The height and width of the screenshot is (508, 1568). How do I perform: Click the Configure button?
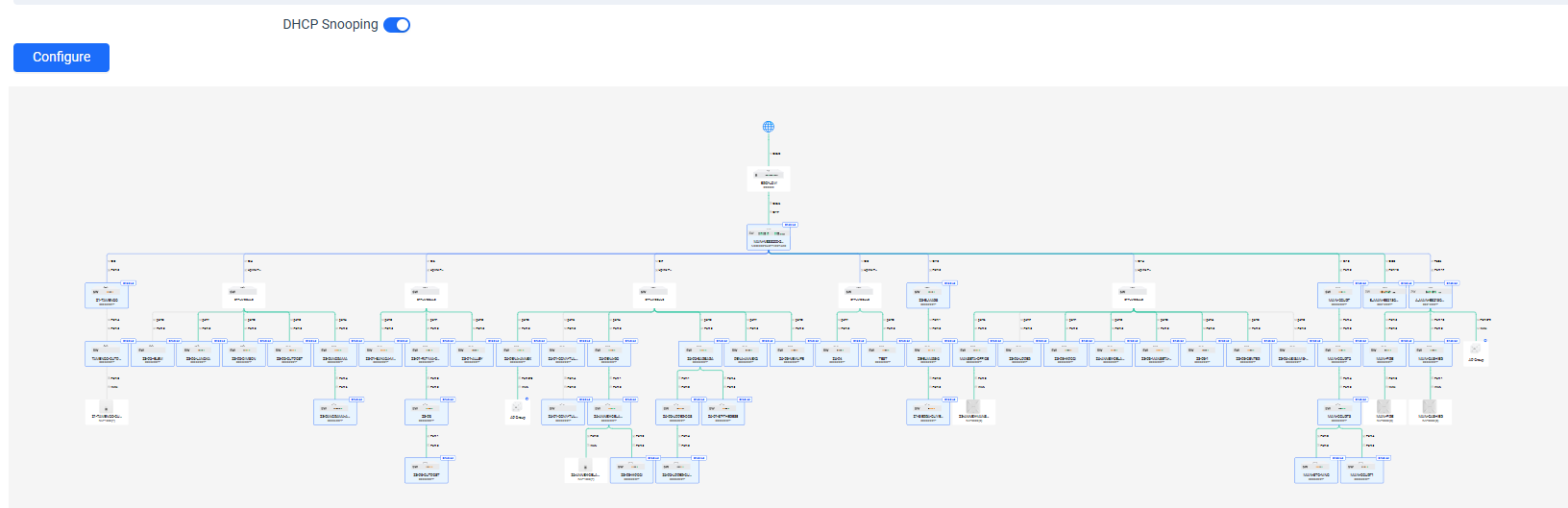[61, 58]
